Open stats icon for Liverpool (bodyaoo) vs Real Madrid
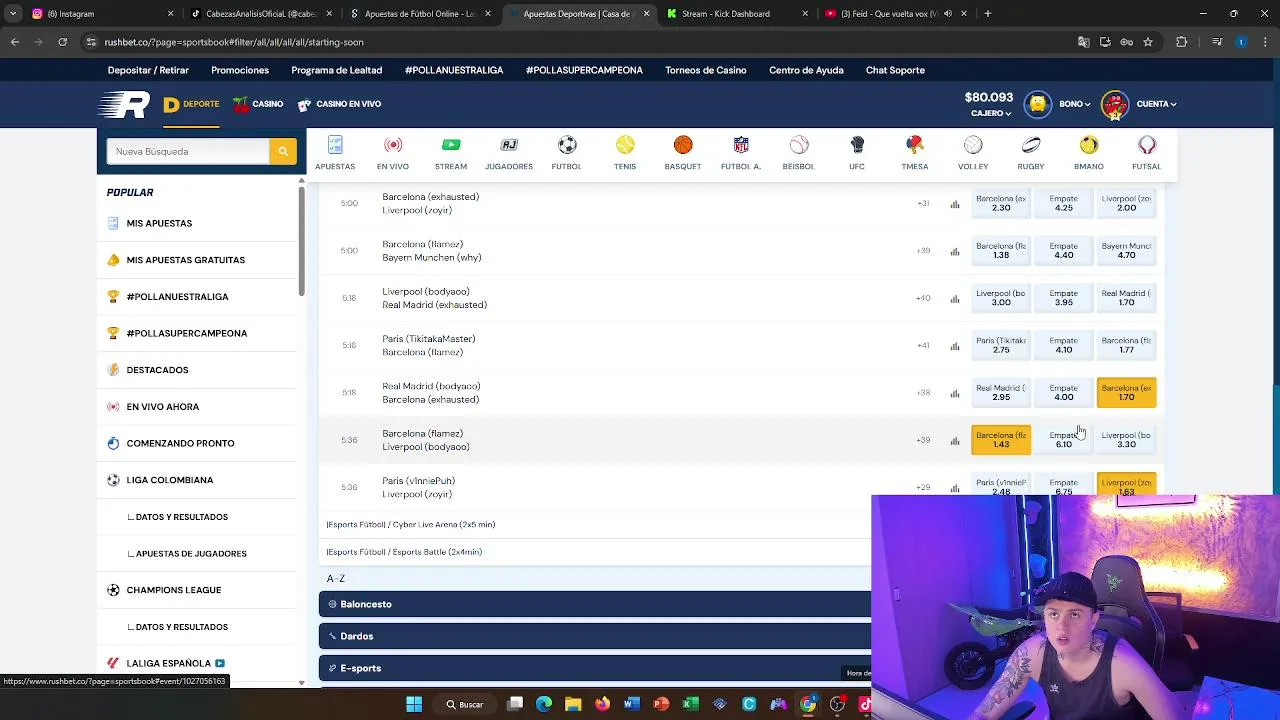Image resolution: width=1280 pixels, height=720 pixels. click(955, 298)
